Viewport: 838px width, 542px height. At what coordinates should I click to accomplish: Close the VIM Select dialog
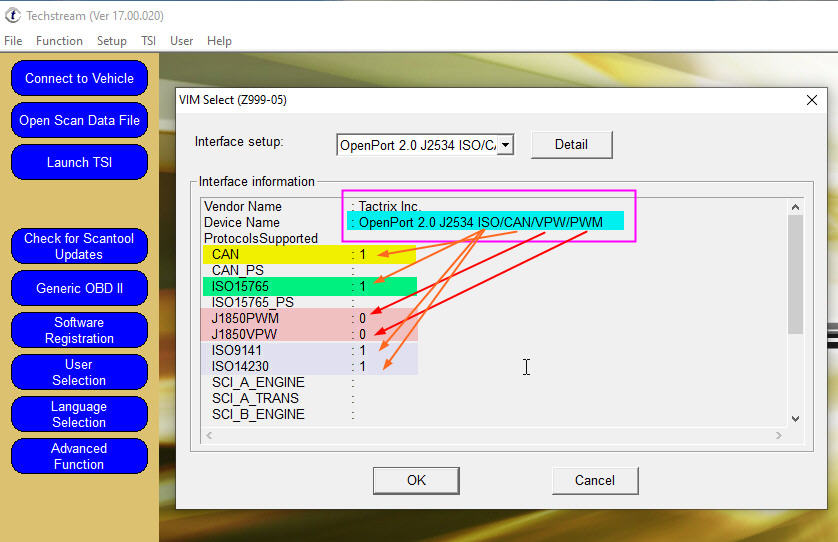pos(812,100)
